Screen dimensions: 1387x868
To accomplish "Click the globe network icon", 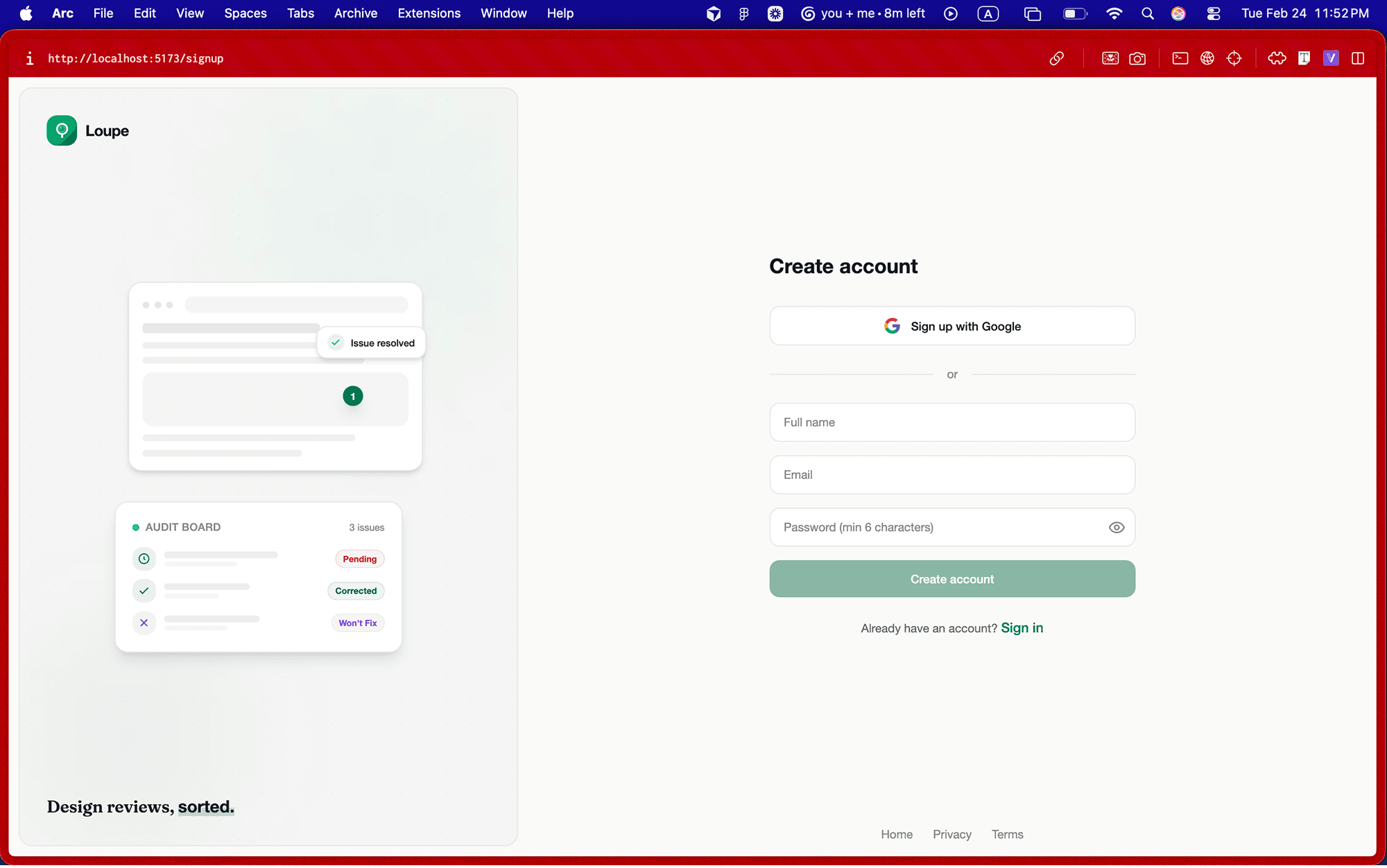I will (1207, 58).
